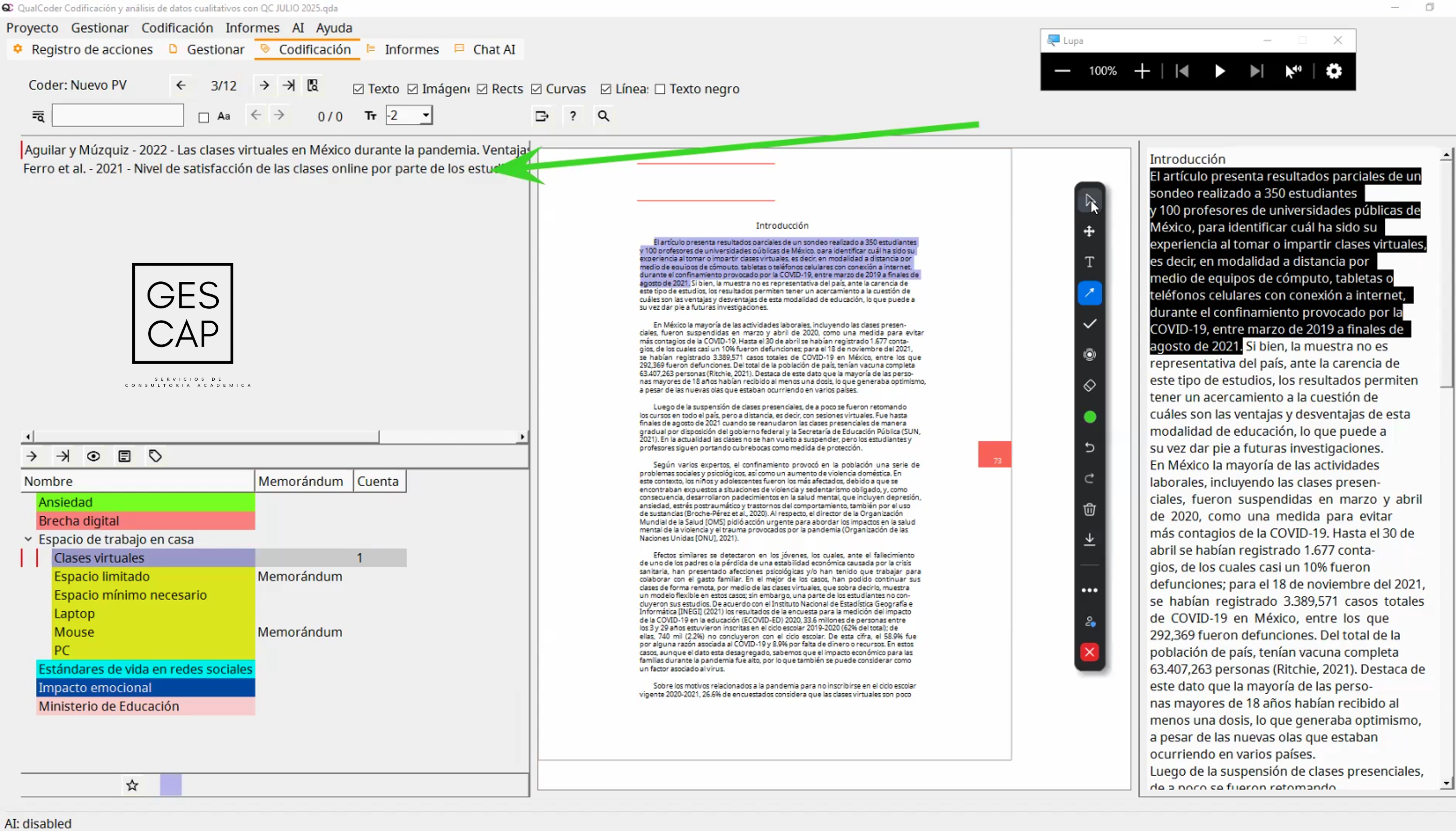
Task: Click the search options icon left of search box
Action: 38,117
